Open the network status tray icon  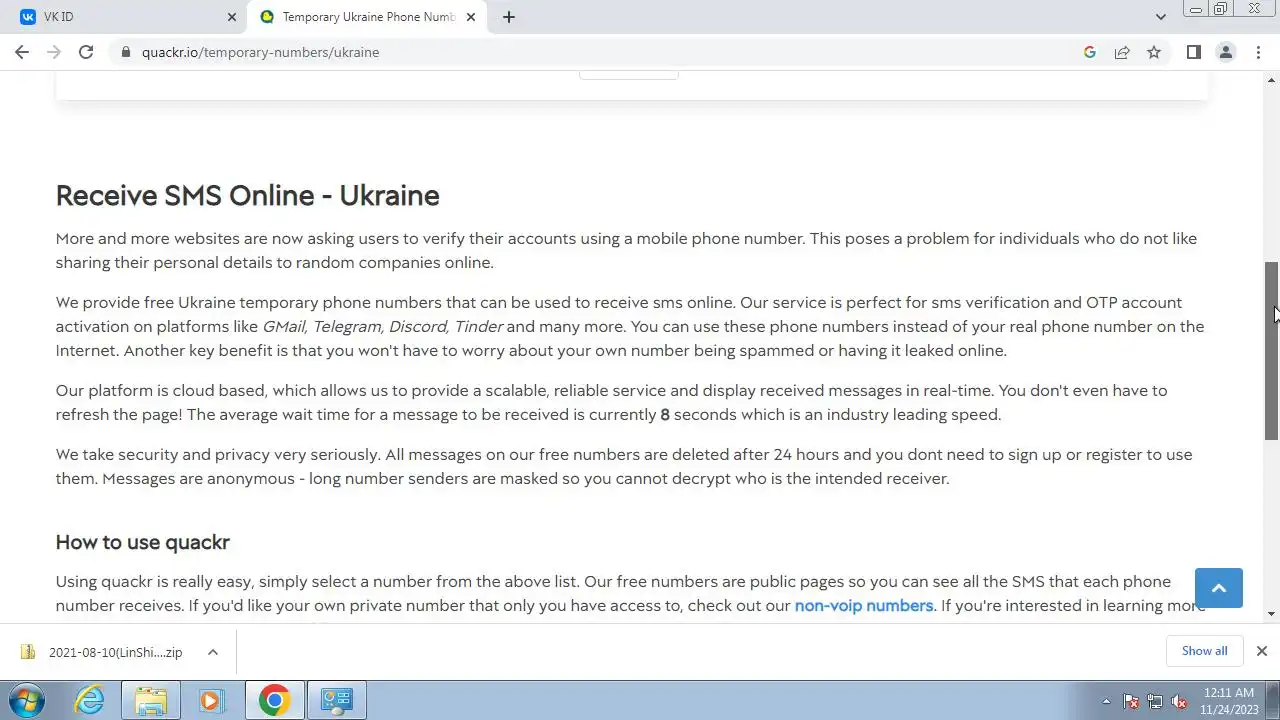(1155, 701)
